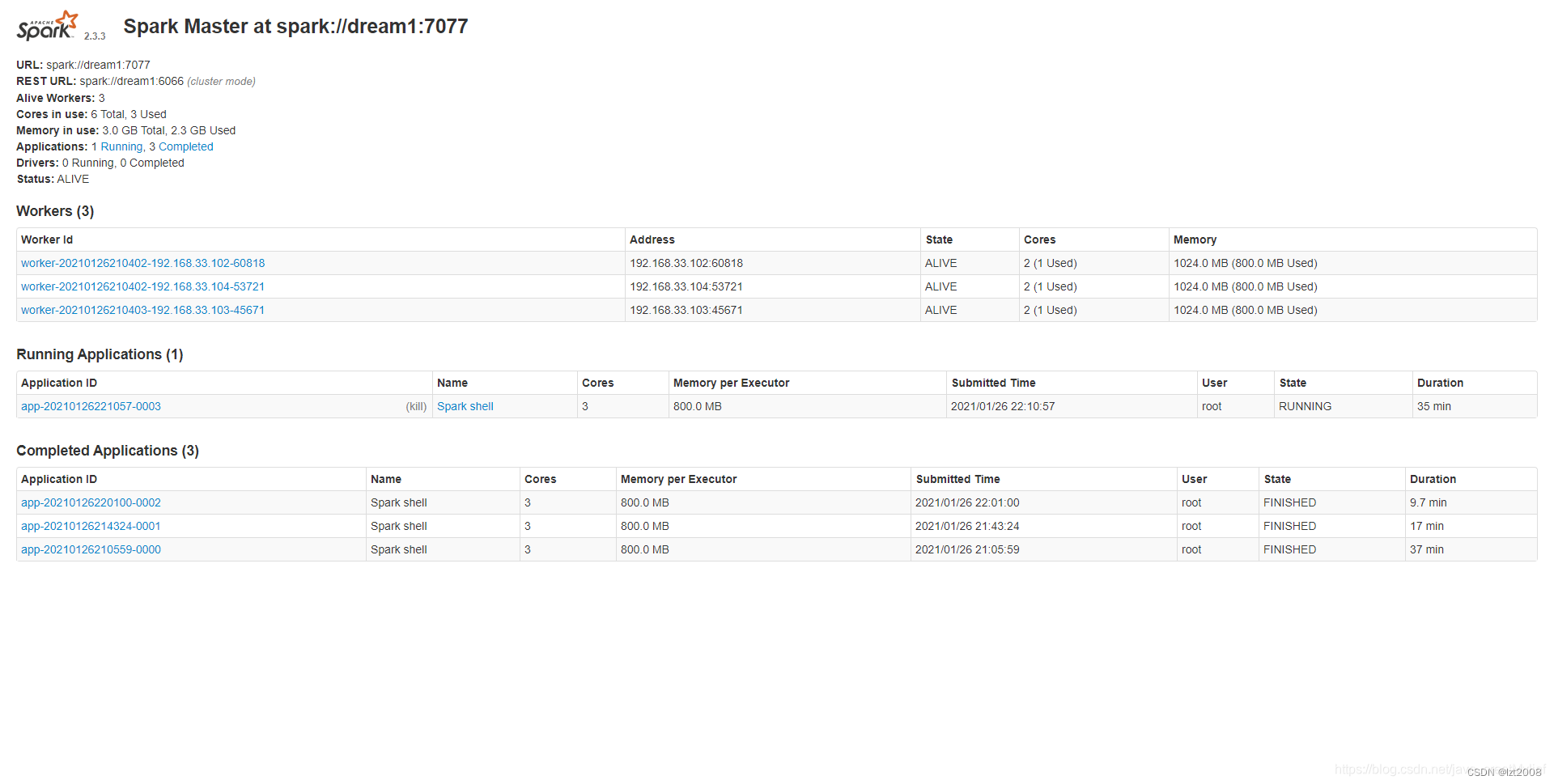Open worker-20210126210403-192.168.33.103-45671 details
Screen dimensions: 1554x784
[x=142, y=310]
